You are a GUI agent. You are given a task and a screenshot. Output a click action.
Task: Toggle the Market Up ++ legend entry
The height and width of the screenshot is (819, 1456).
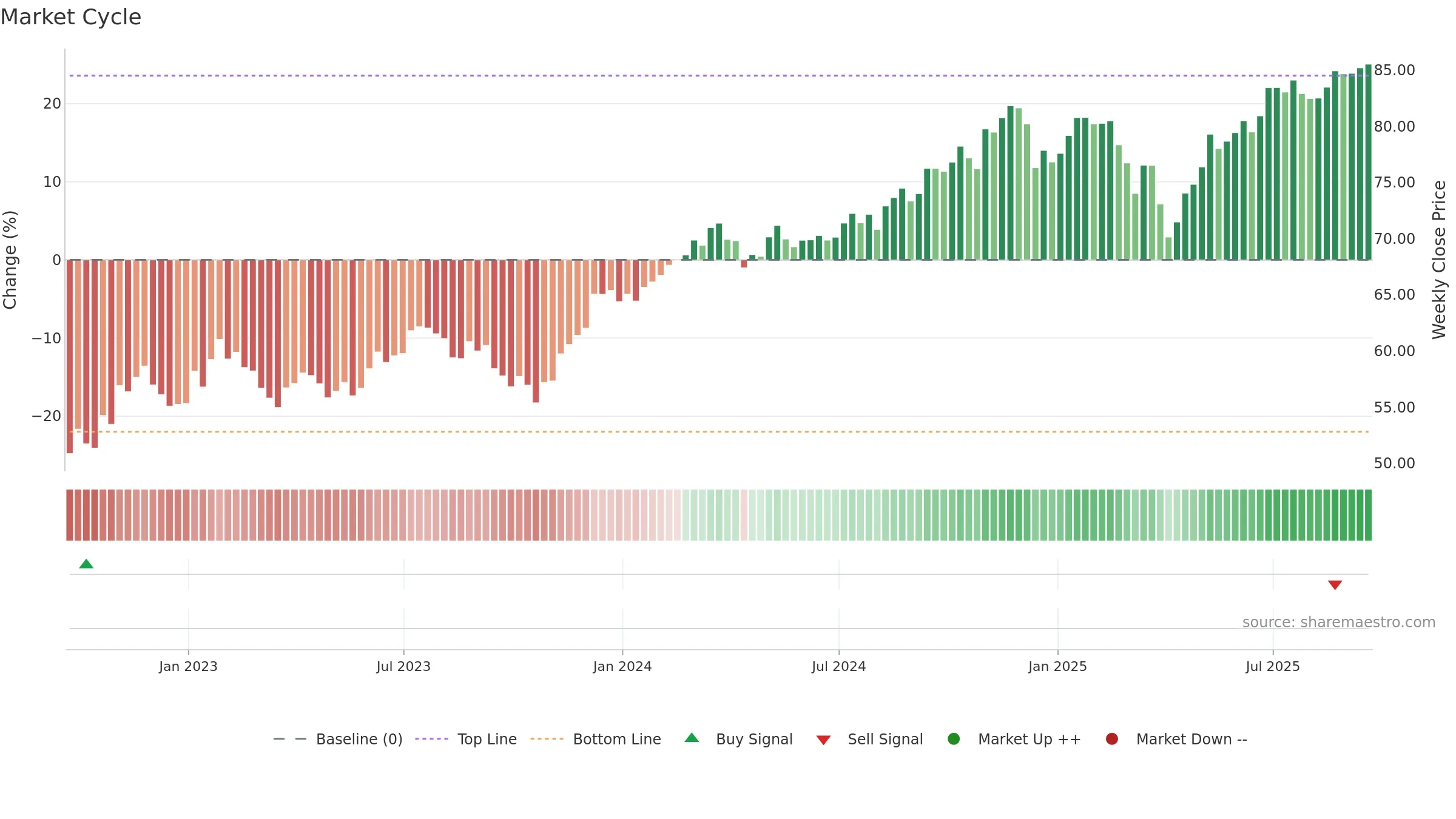[1014, 739]
